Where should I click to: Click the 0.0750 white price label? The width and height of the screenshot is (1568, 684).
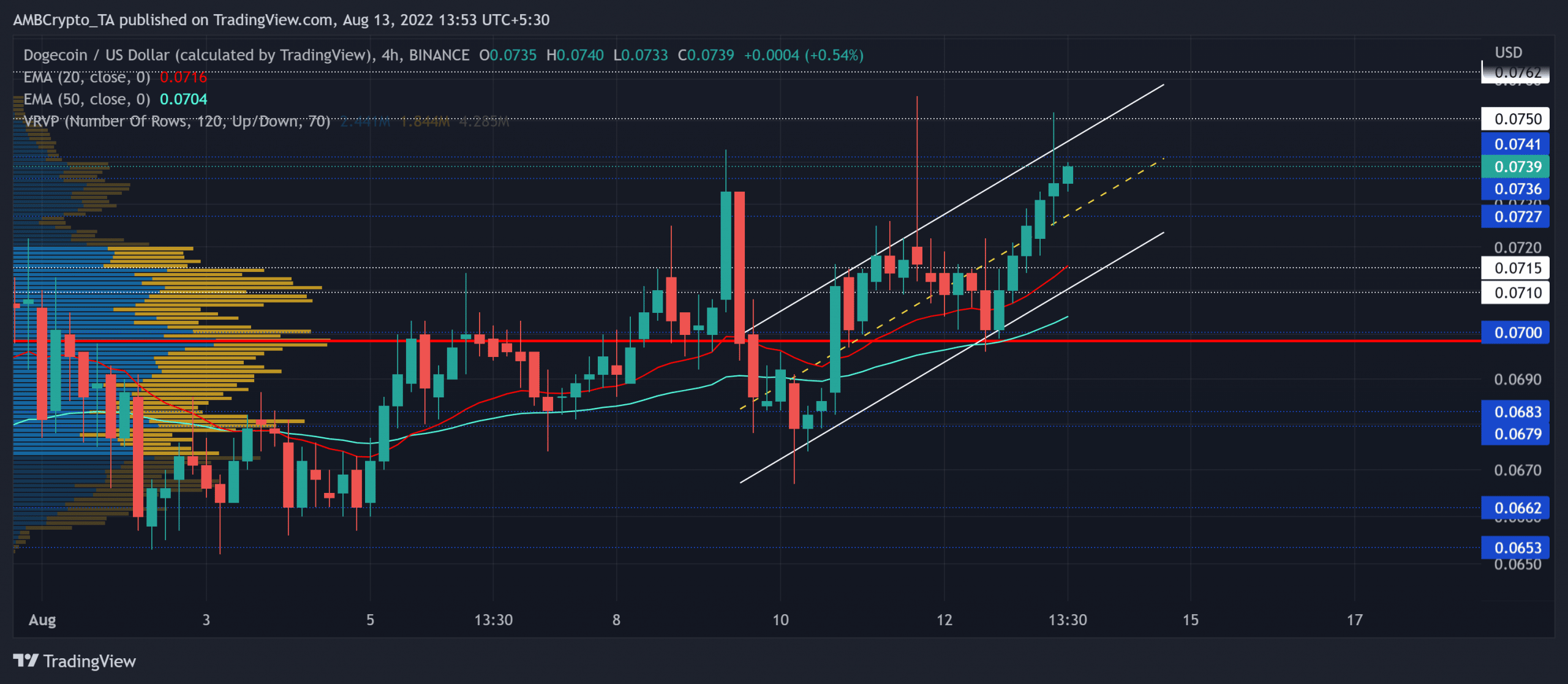click(1515, 119)
